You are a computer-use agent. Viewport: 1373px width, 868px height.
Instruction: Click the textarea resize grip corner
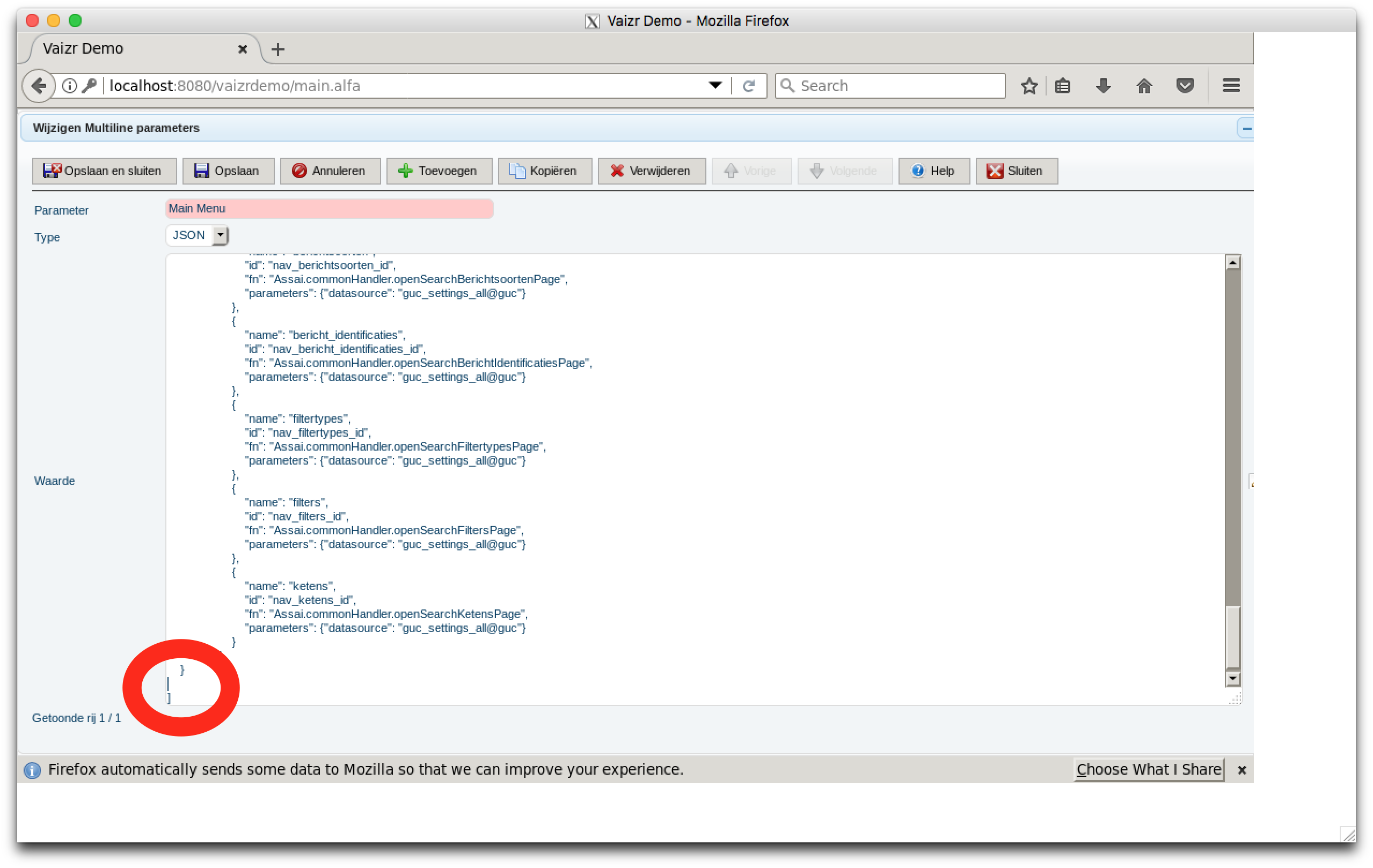[x=1235, y=698]
